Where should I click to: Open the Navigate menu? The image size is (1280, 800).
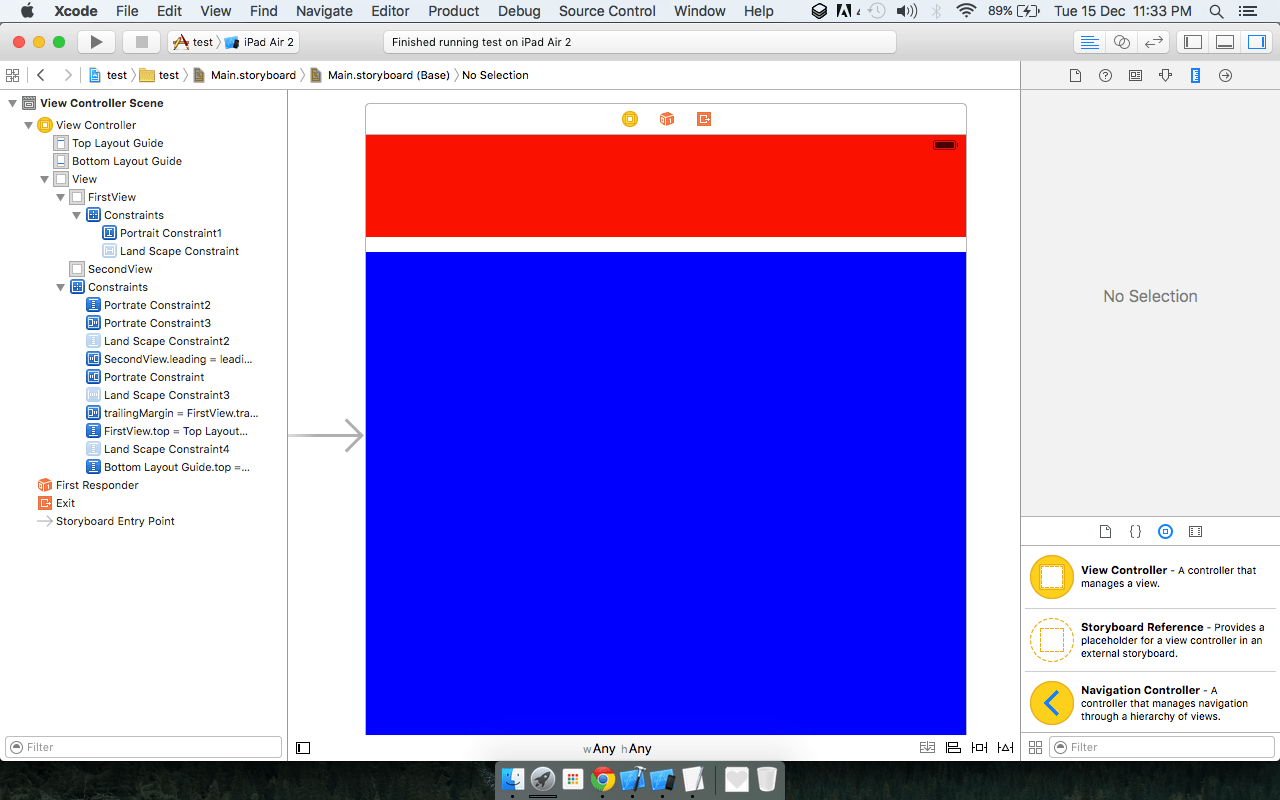[324, 11]
